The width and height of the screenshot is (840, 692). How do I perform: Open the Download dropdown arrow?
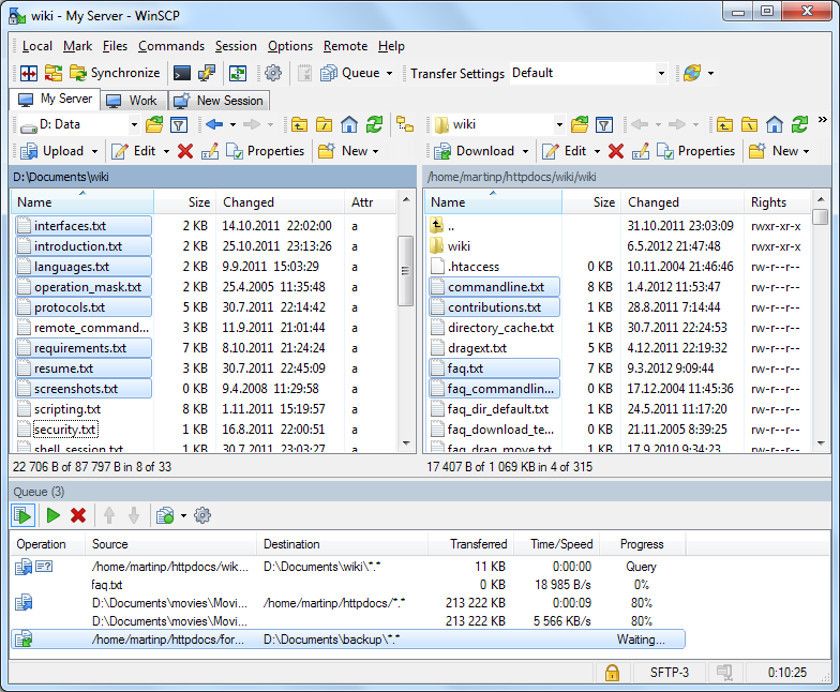[526, 152]
